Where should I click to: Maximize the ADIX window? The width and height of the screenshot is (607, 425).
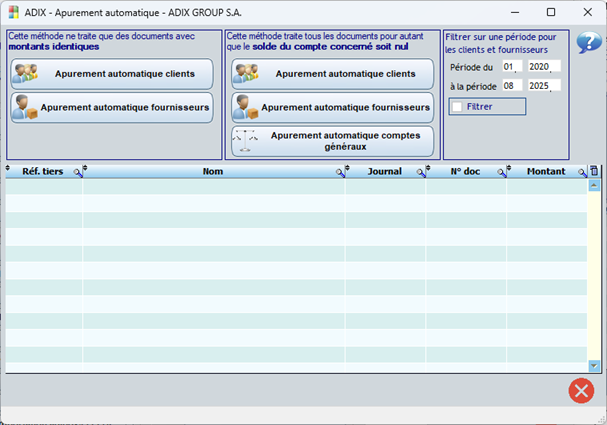coord(551,12)
